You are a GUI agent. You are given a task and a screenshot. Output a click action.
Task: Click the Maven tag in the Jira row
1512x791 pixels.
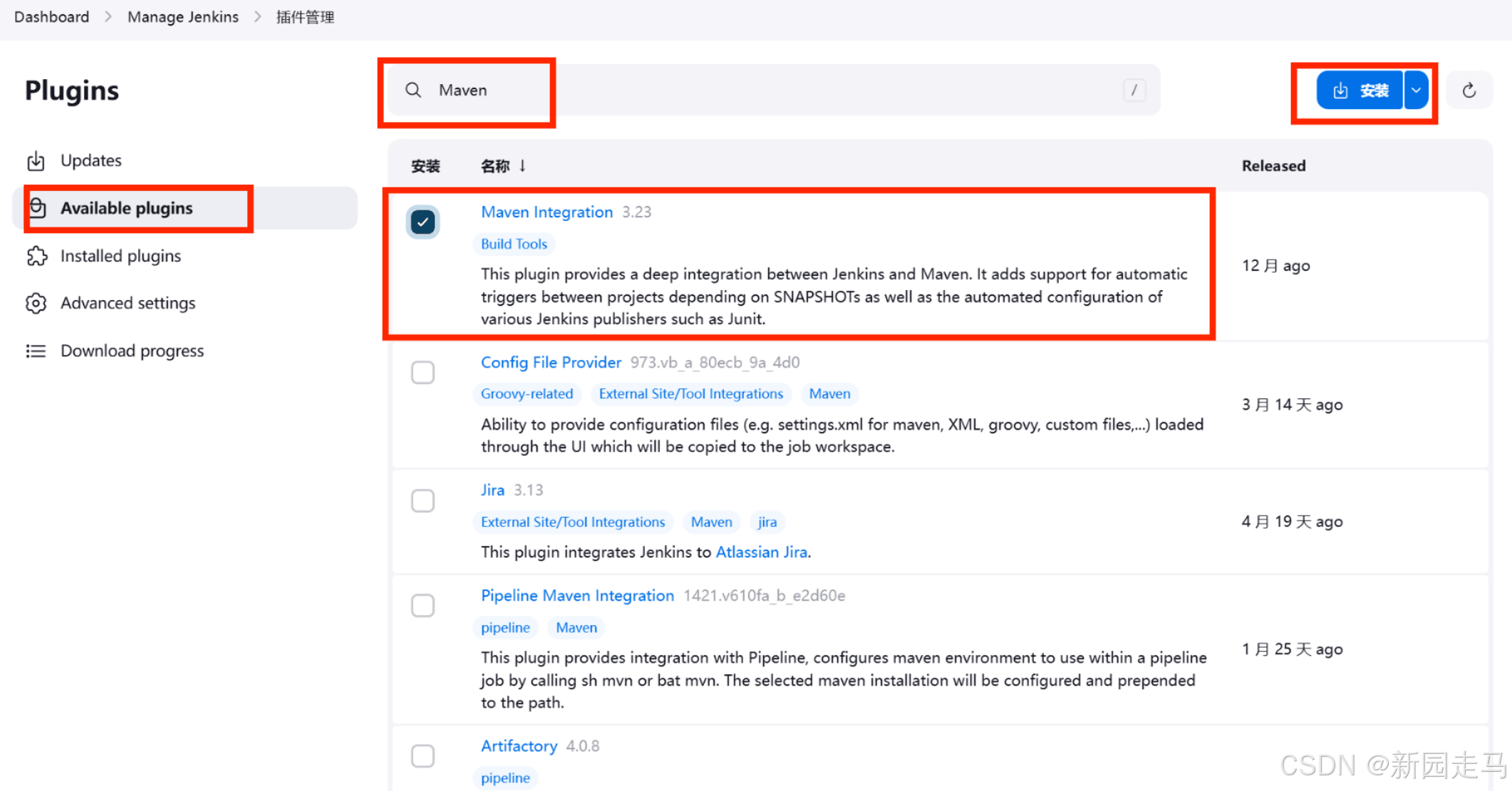pyautogui.click(x=711, y=522)
